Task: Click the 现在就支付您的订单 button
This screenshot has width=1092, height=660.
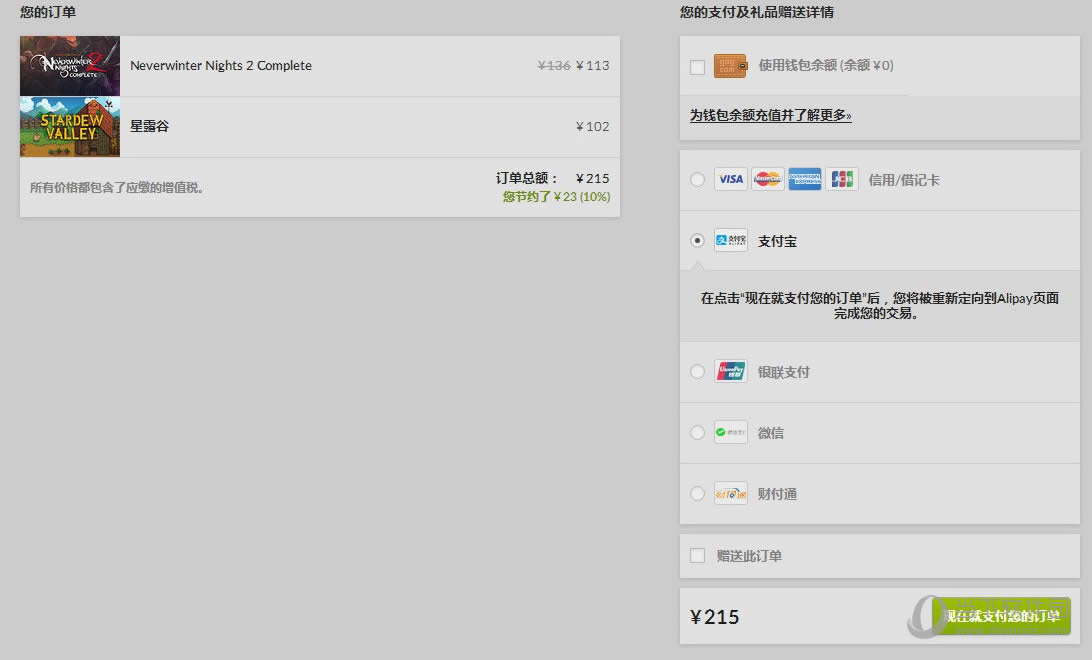Action: 1001,615
